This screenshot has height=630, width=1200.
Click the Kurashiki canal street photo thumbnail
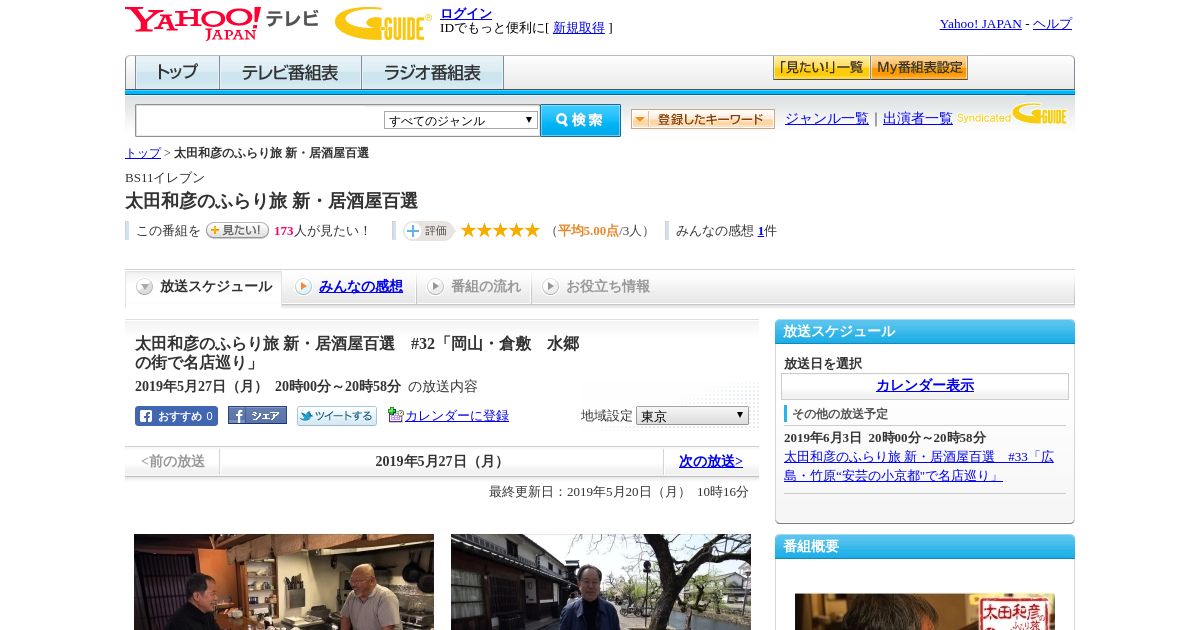pos(601,582)
